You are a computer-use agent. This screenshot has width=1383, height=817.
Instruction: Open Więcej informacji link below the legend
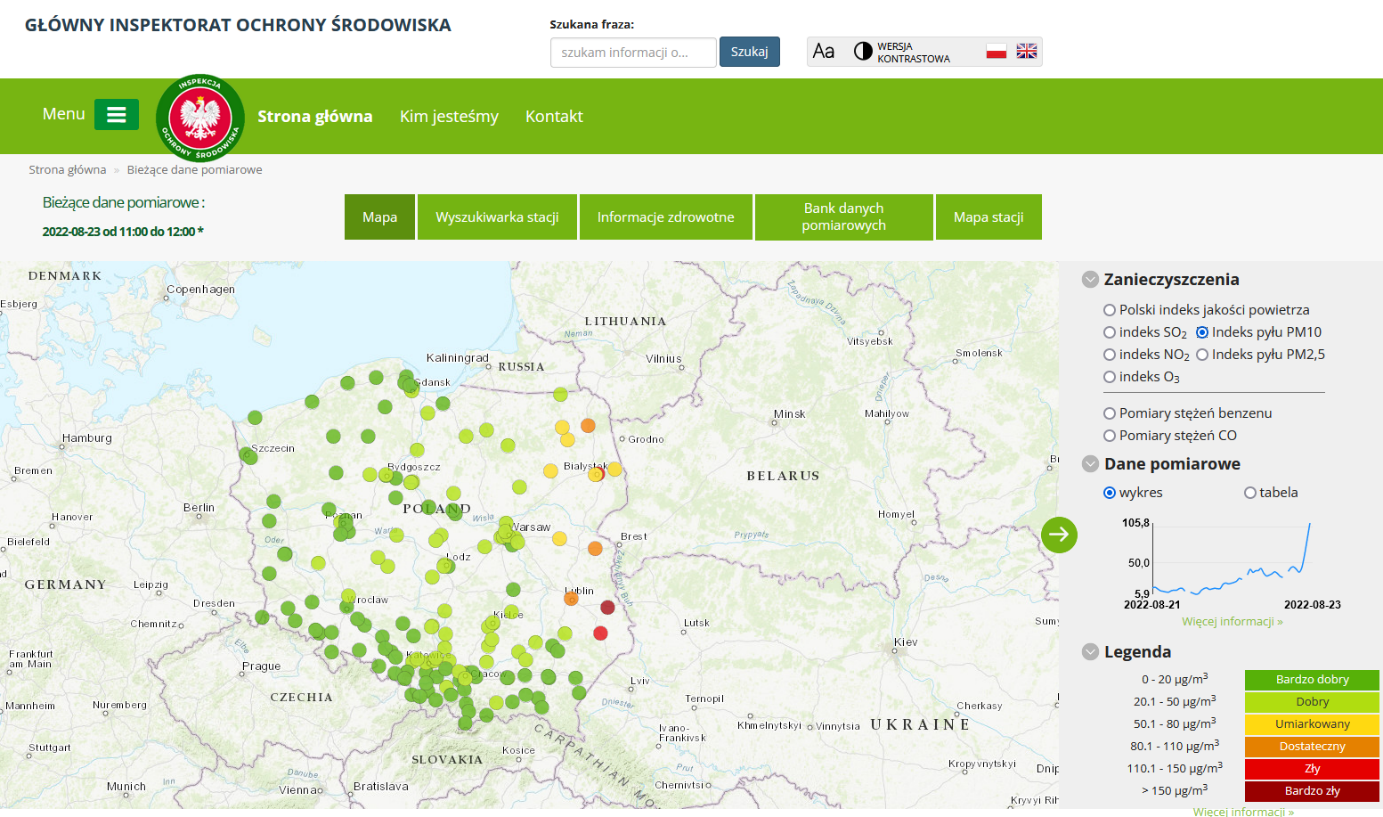(x=1243, y=811)
